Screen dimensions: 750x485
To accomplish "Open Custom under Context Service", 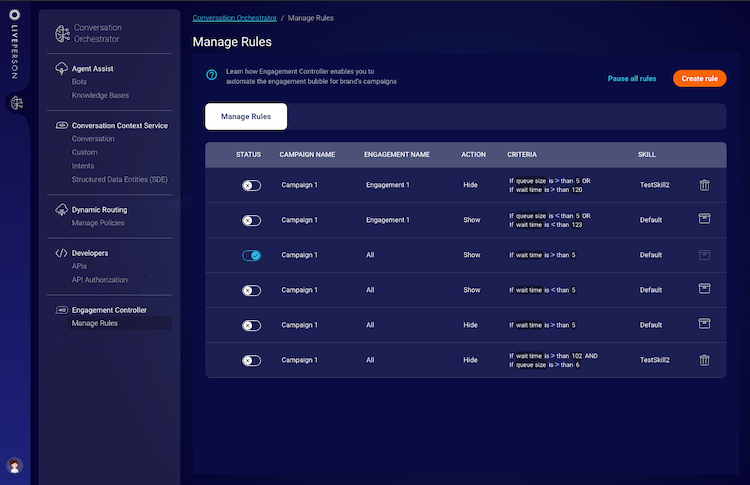I will pos(84,152).
